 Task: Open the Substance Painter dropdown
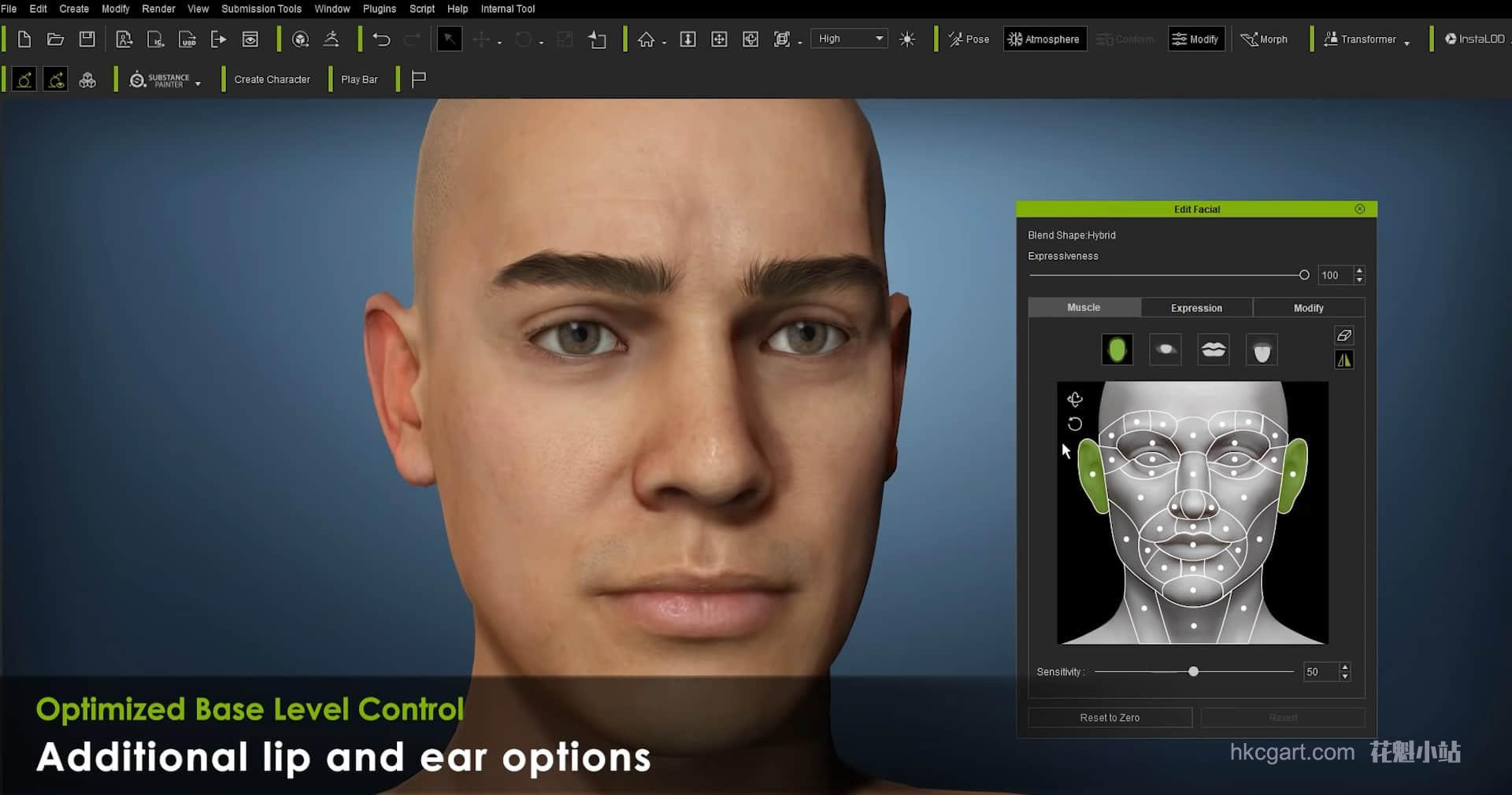(198, 83)
